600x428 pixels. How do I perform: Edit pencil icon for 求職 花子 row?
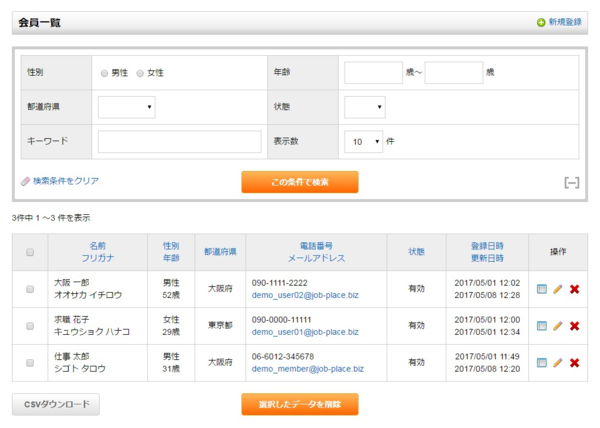point(558,326)
